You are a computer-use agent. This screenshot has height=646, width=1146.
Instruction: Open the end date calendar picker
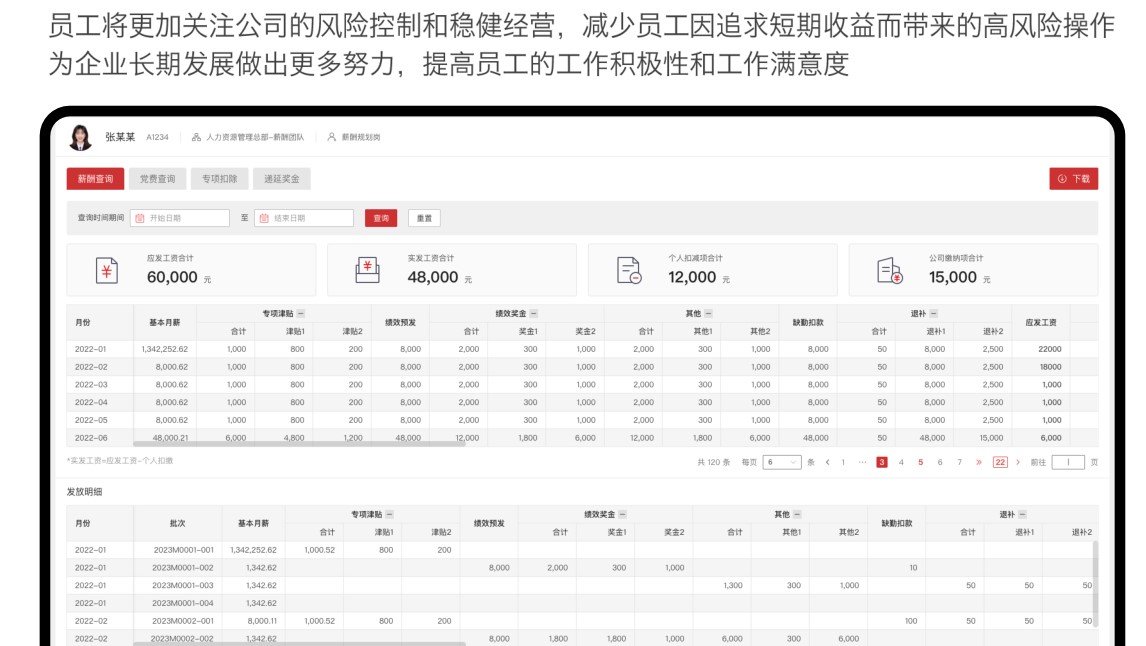[263, 217]
